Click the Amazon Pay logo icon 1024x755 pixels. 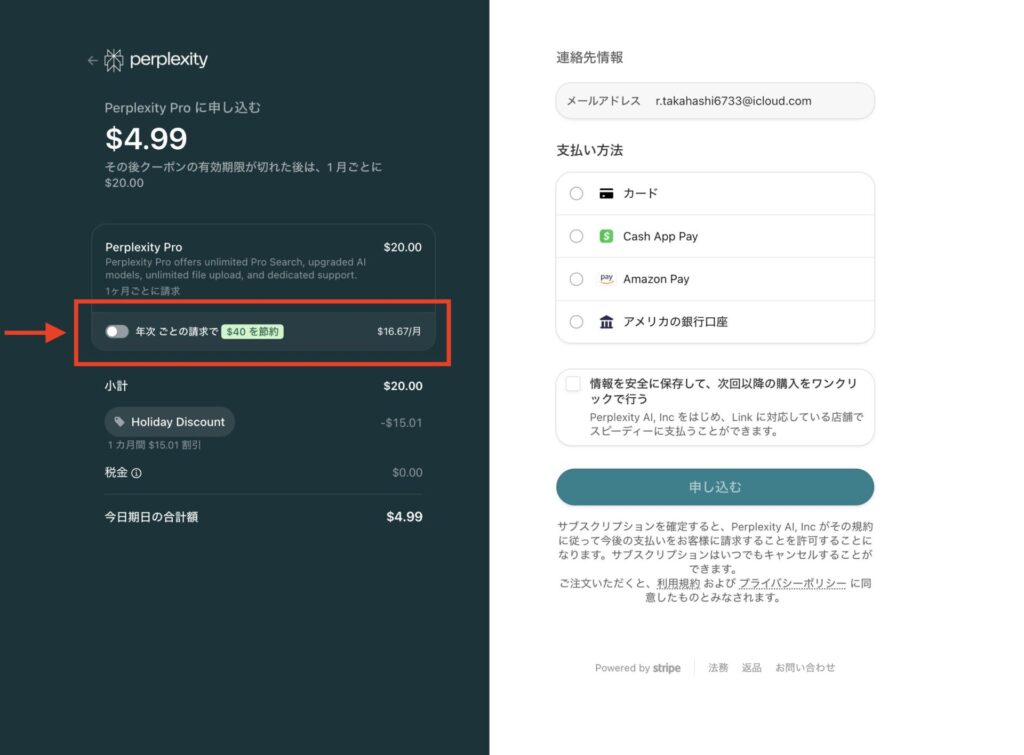606,279
